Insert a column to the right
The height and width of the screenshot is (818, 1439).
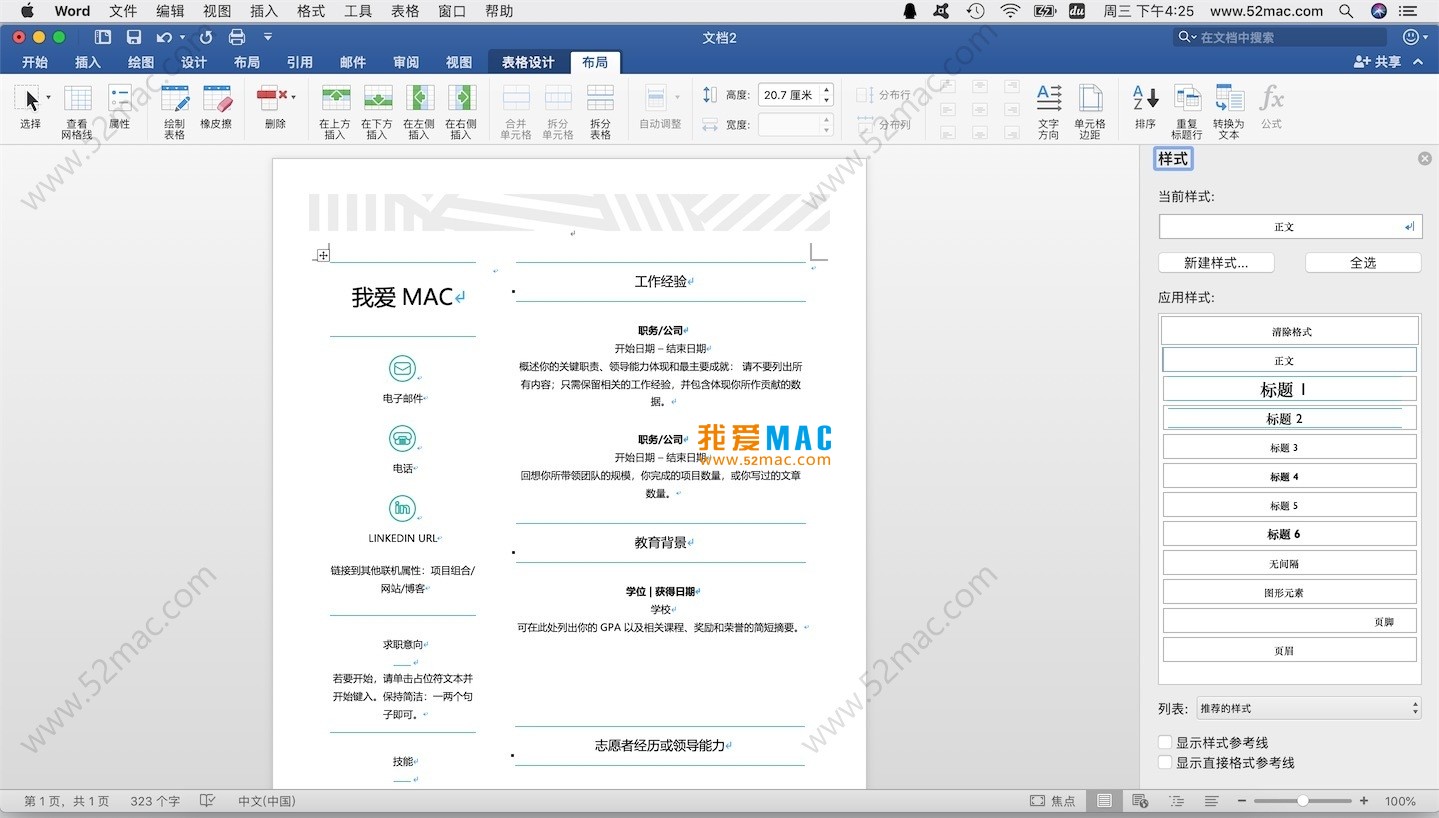tap(460, 111)
